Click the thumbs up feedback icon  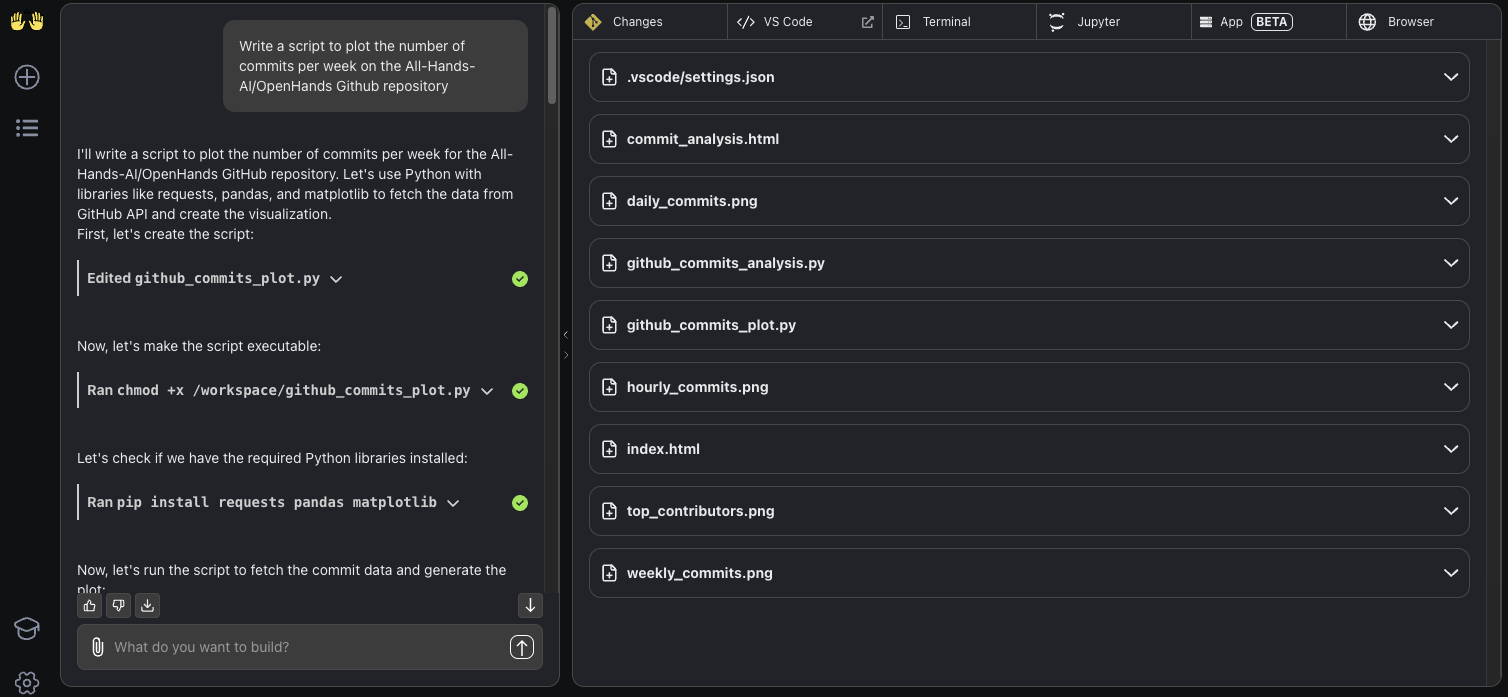point(90,605)
